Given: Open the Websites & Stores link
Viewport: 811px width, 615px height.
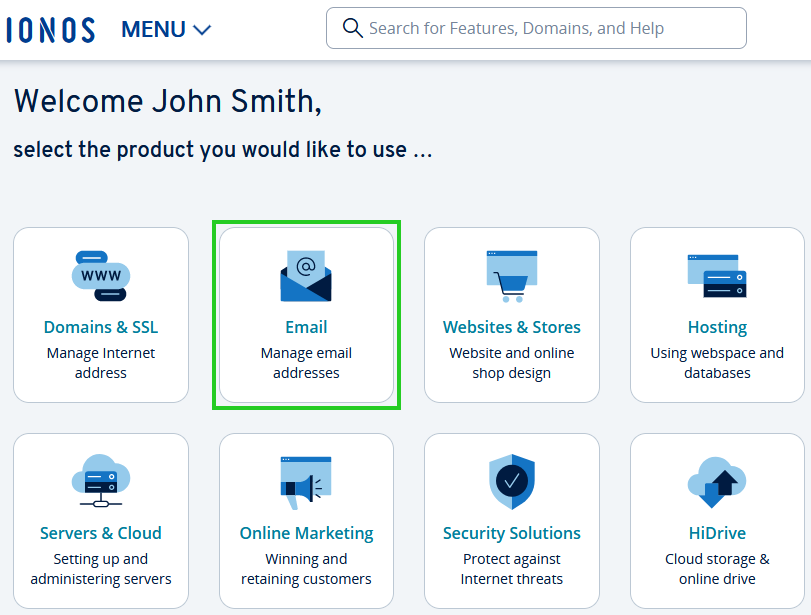Looking at the screenshot, I should click(x=512, y=327).
